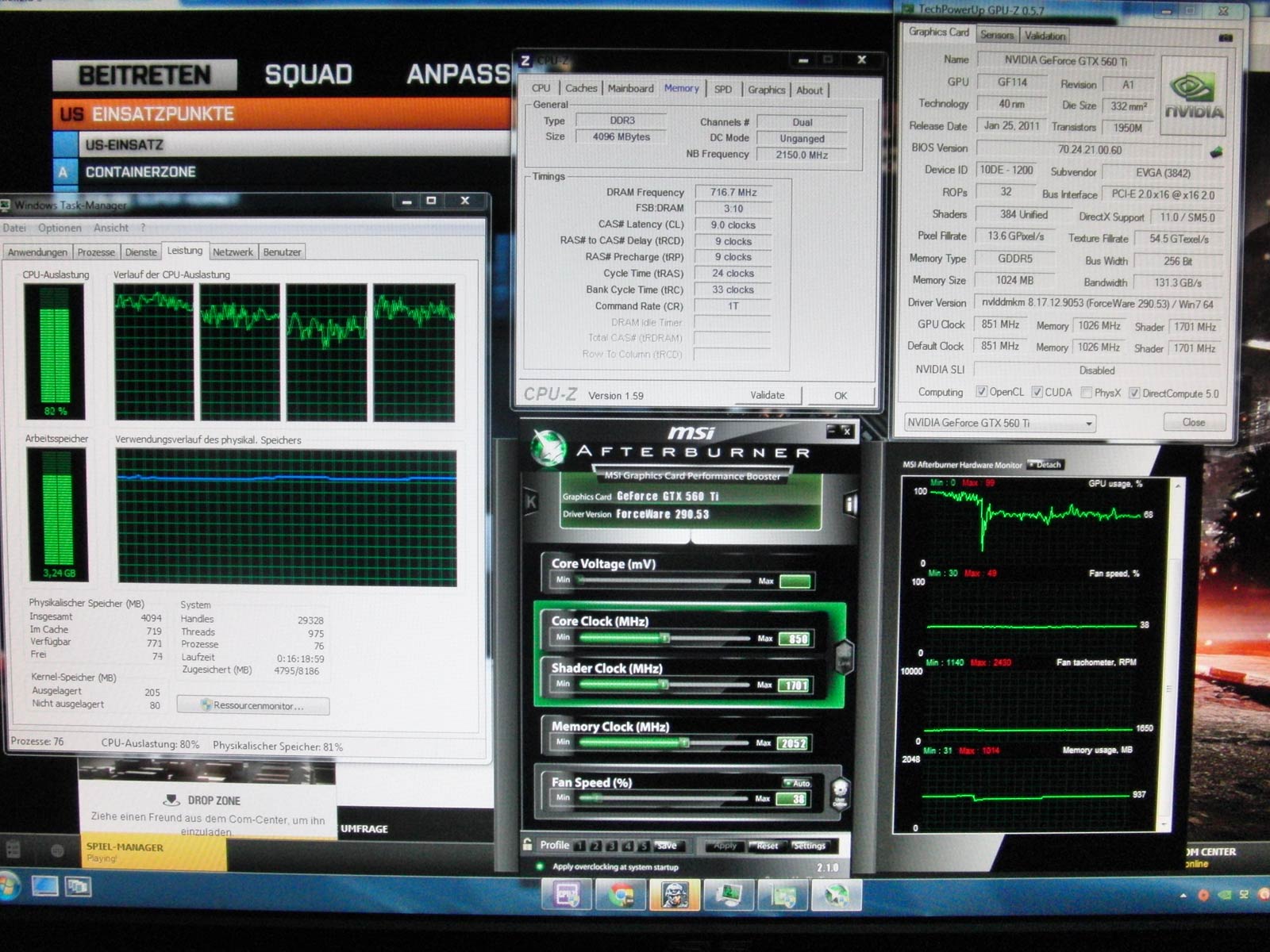Open Ressourcenmonitor from Task Manager
Screen dimensions: 1270x952
point(253,705)
